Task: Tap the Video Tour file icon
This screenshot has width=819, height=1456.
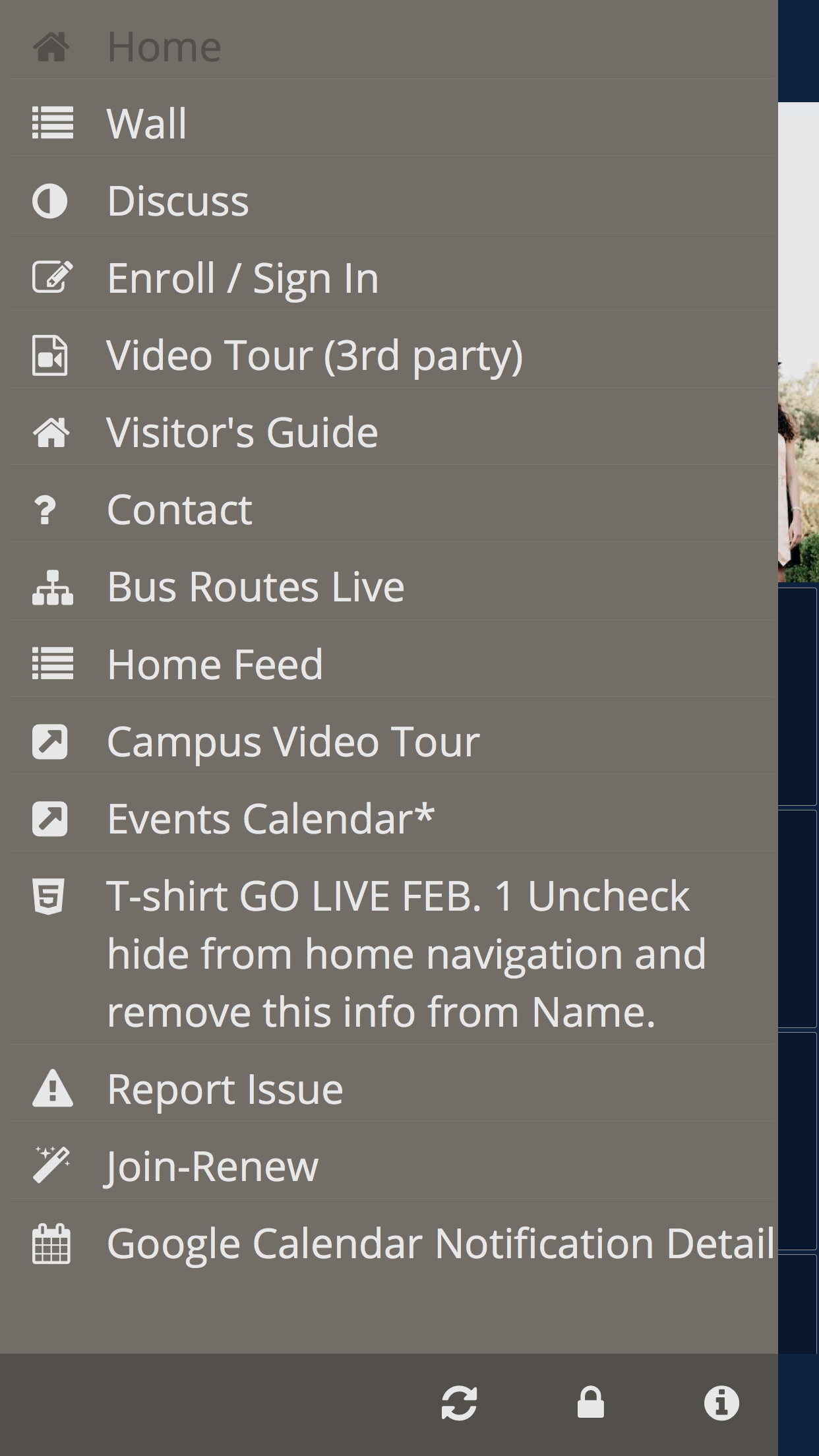Action: [50, 355]
